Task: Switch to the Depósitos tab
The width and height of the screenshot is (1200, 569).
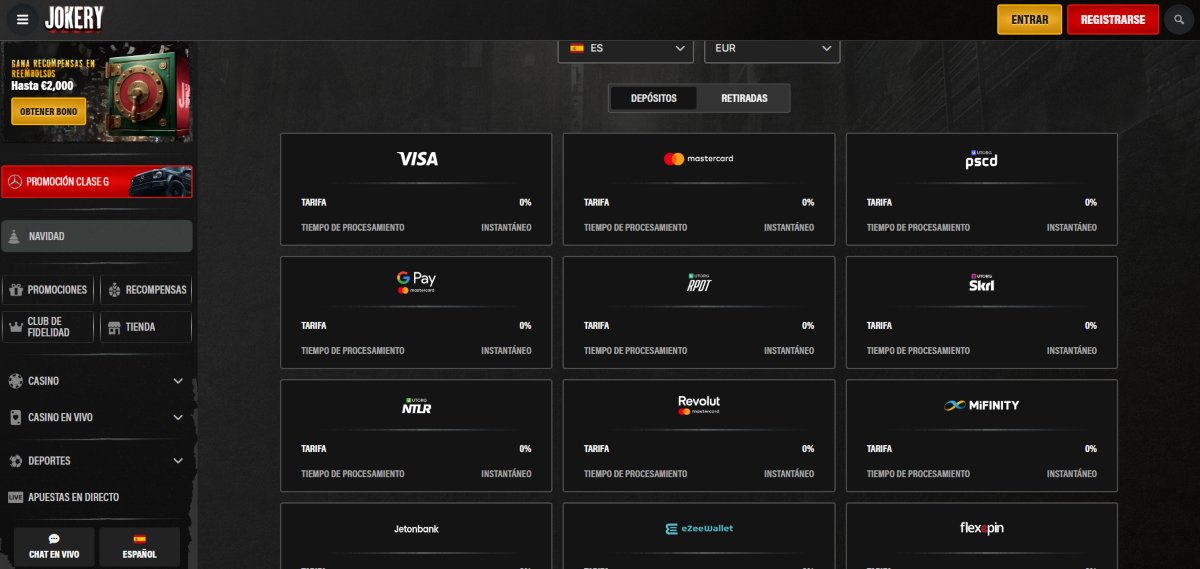Action: pyautogui.click(x=654, y=98)
